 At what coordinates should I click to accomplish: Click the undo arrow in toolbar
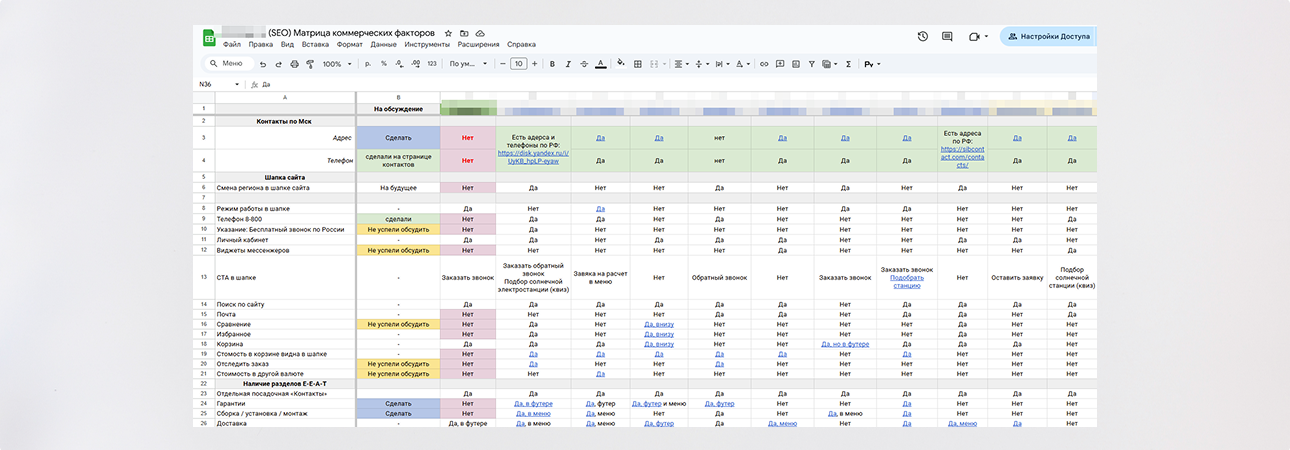[x=263, y=64]
